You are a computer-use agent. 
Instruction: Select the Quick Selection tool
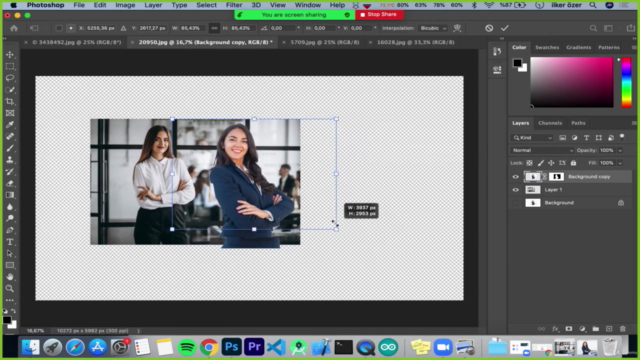(x=10, y=90)
